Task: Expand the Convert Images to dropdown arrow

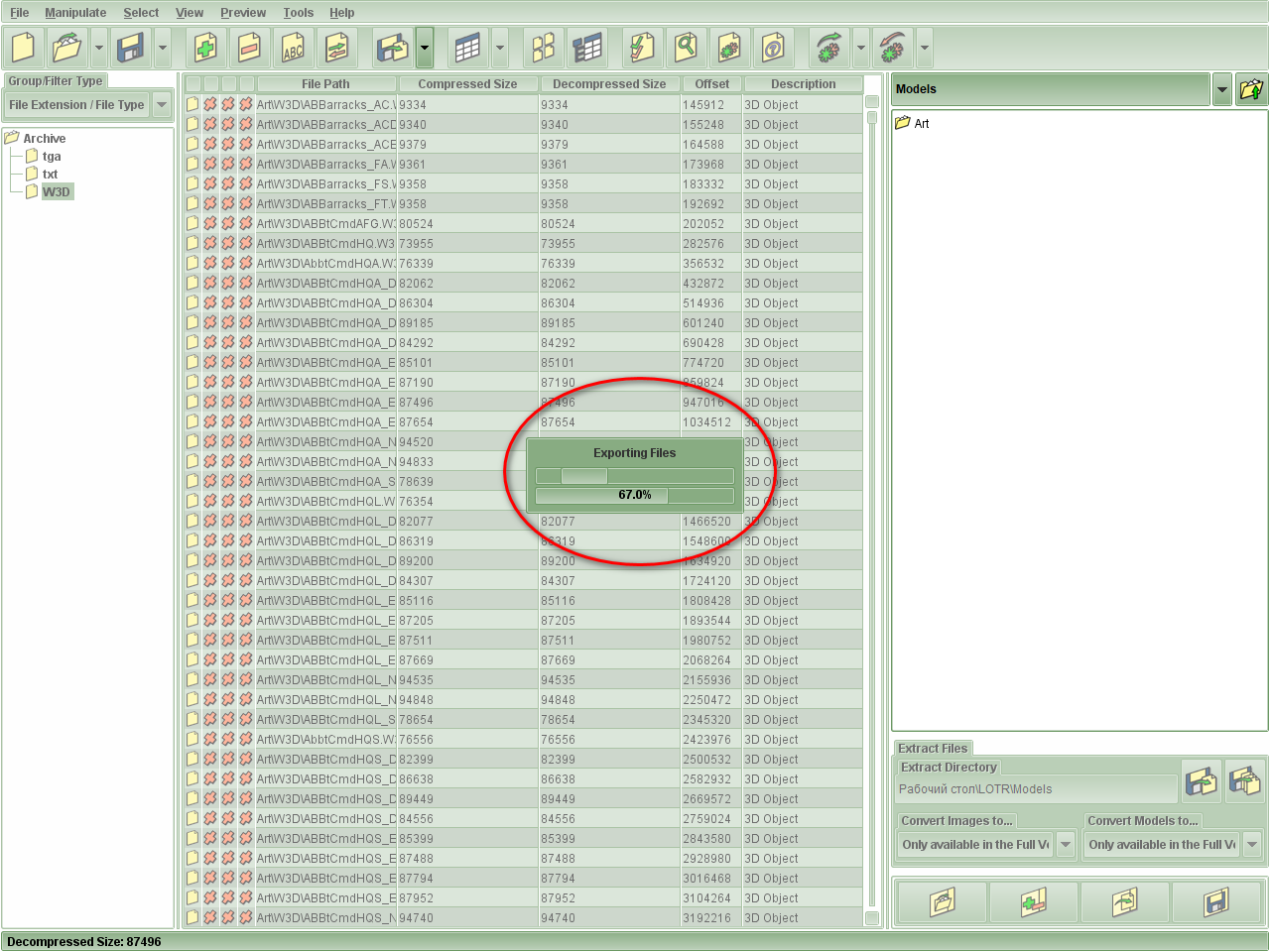Action: pyautogui.click(x=1066, y=845)
